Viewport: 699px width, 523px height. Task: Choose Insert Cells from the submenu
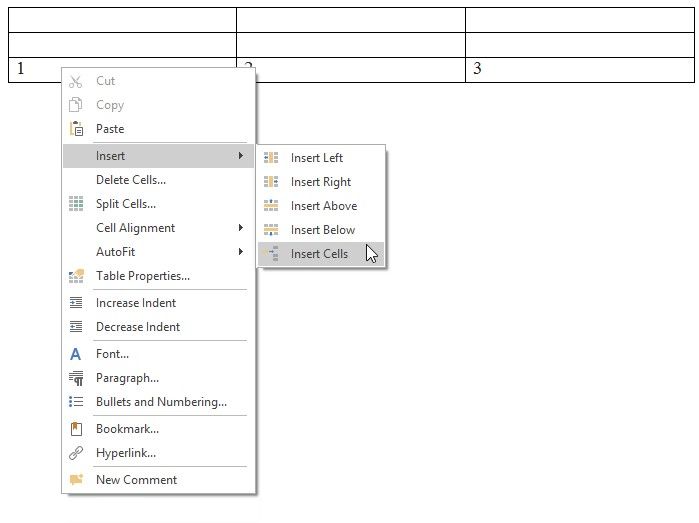point(319,254)
